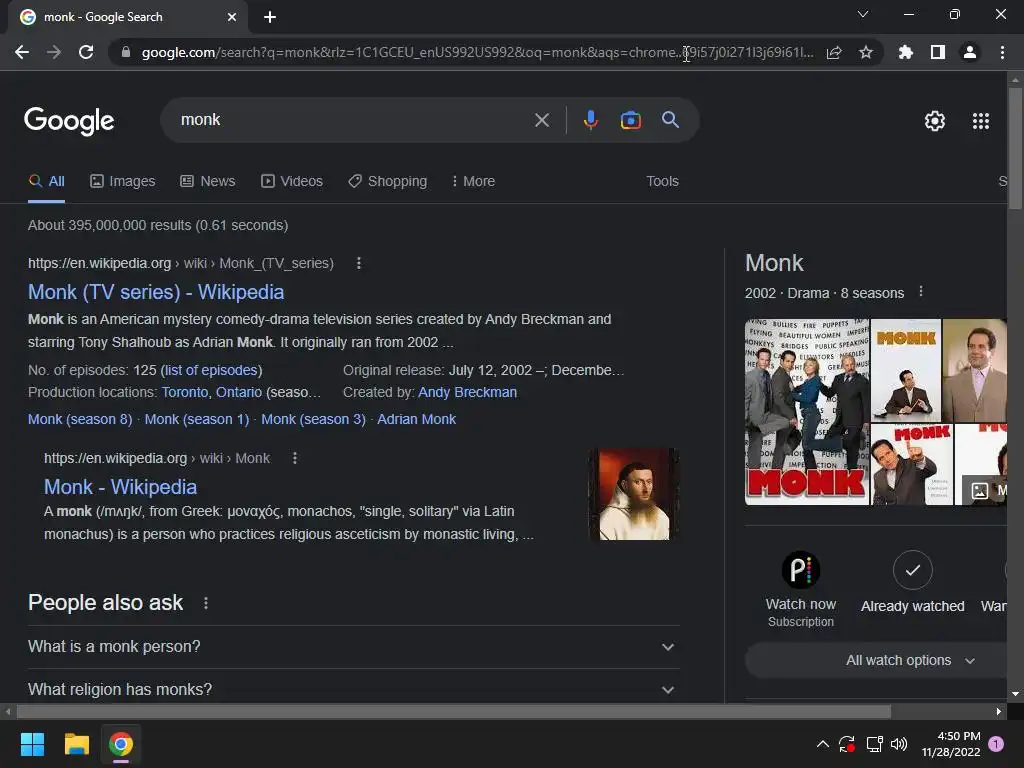This screenshot has height=768, width=1024.
Task: Open volume control in system tray
Action: coord(899,744)
